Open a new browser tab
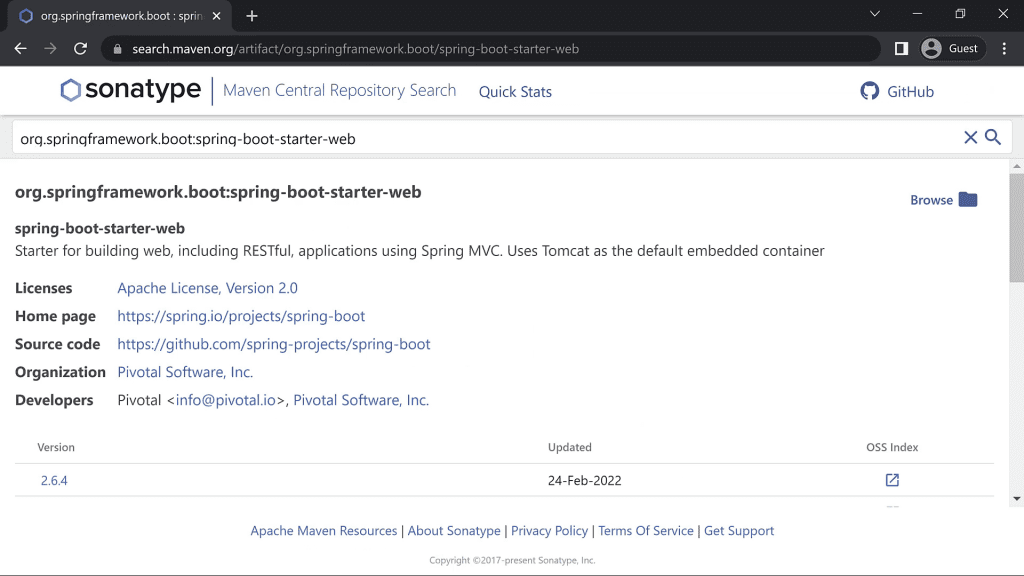The height and width of the screenshot is (576, 1024). coord(252,16)
